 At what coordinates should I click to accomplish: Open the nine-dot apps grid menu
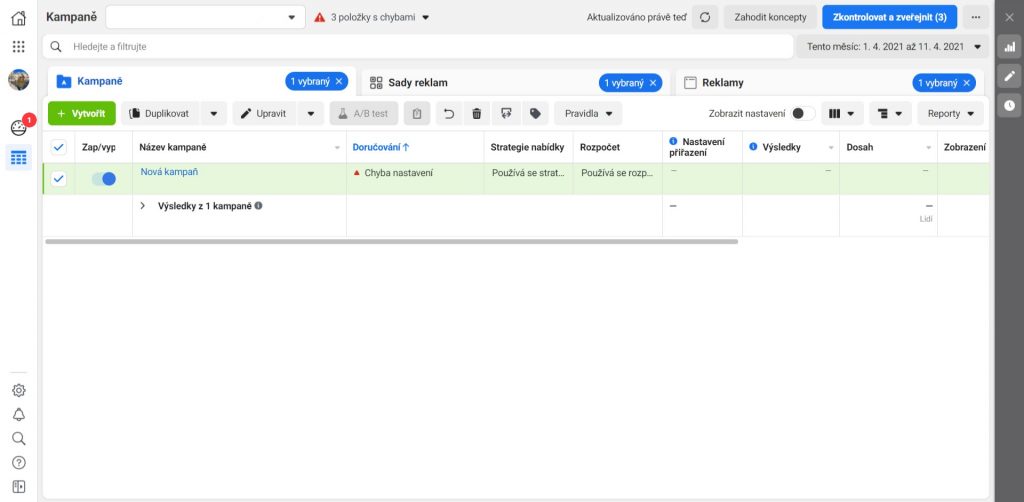click(18, 47)
